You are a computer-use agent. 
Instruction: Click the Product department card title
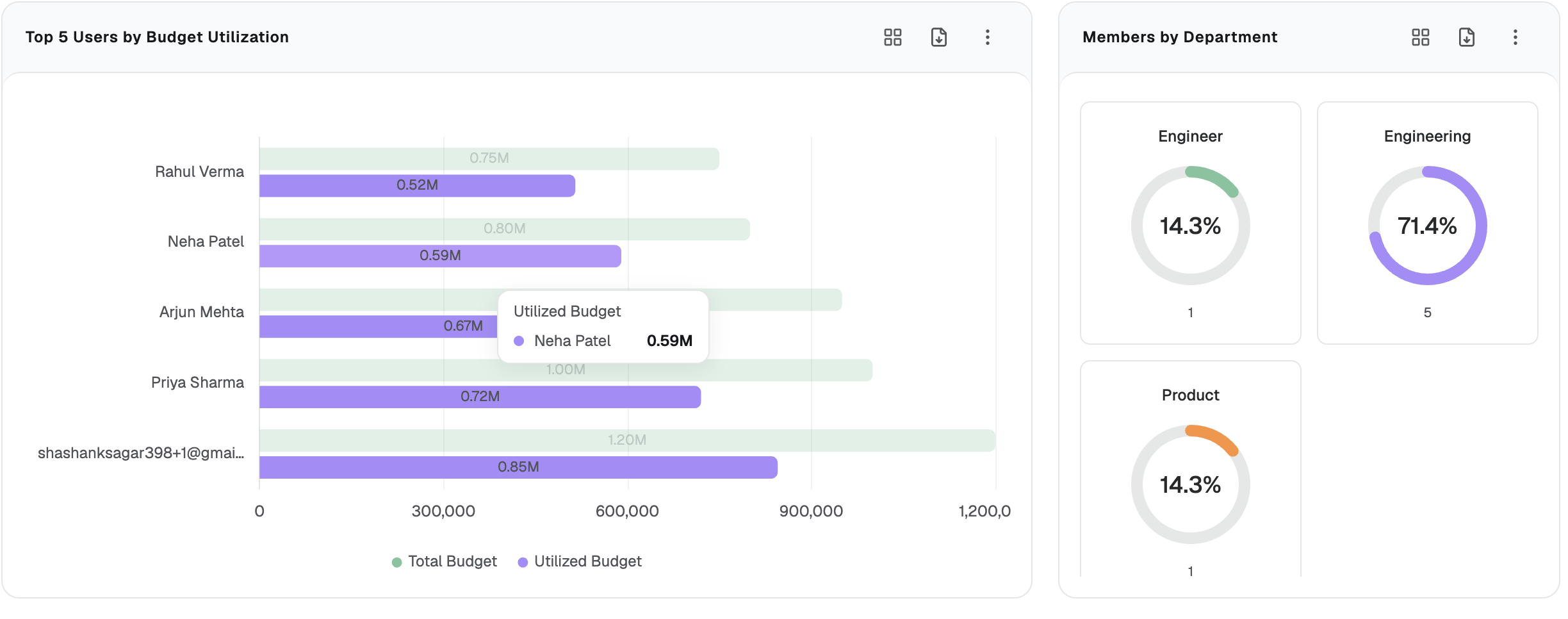[x=1190, y=395]
